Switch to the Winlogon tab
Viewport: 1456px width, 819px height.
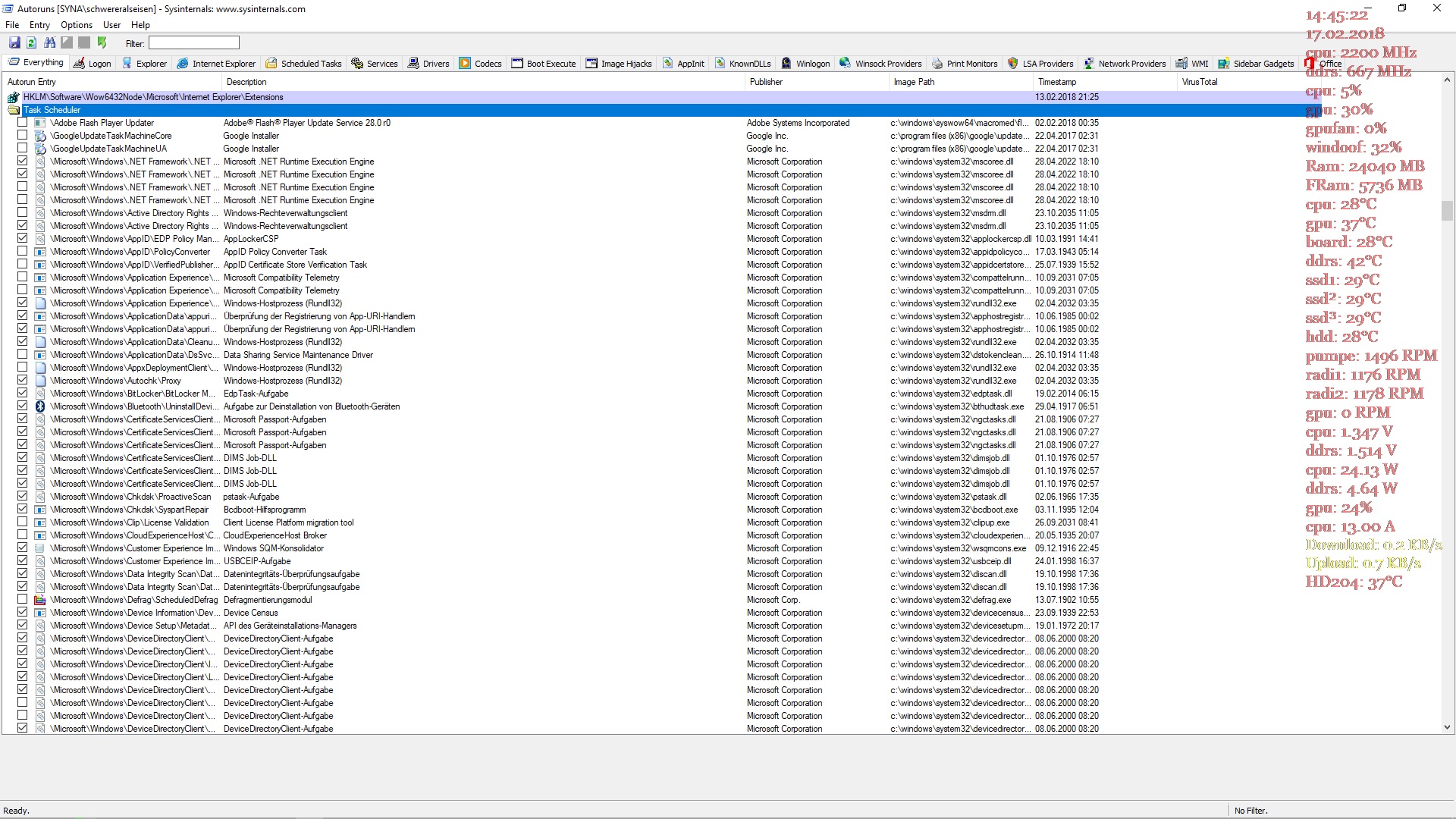coord(805,64)
